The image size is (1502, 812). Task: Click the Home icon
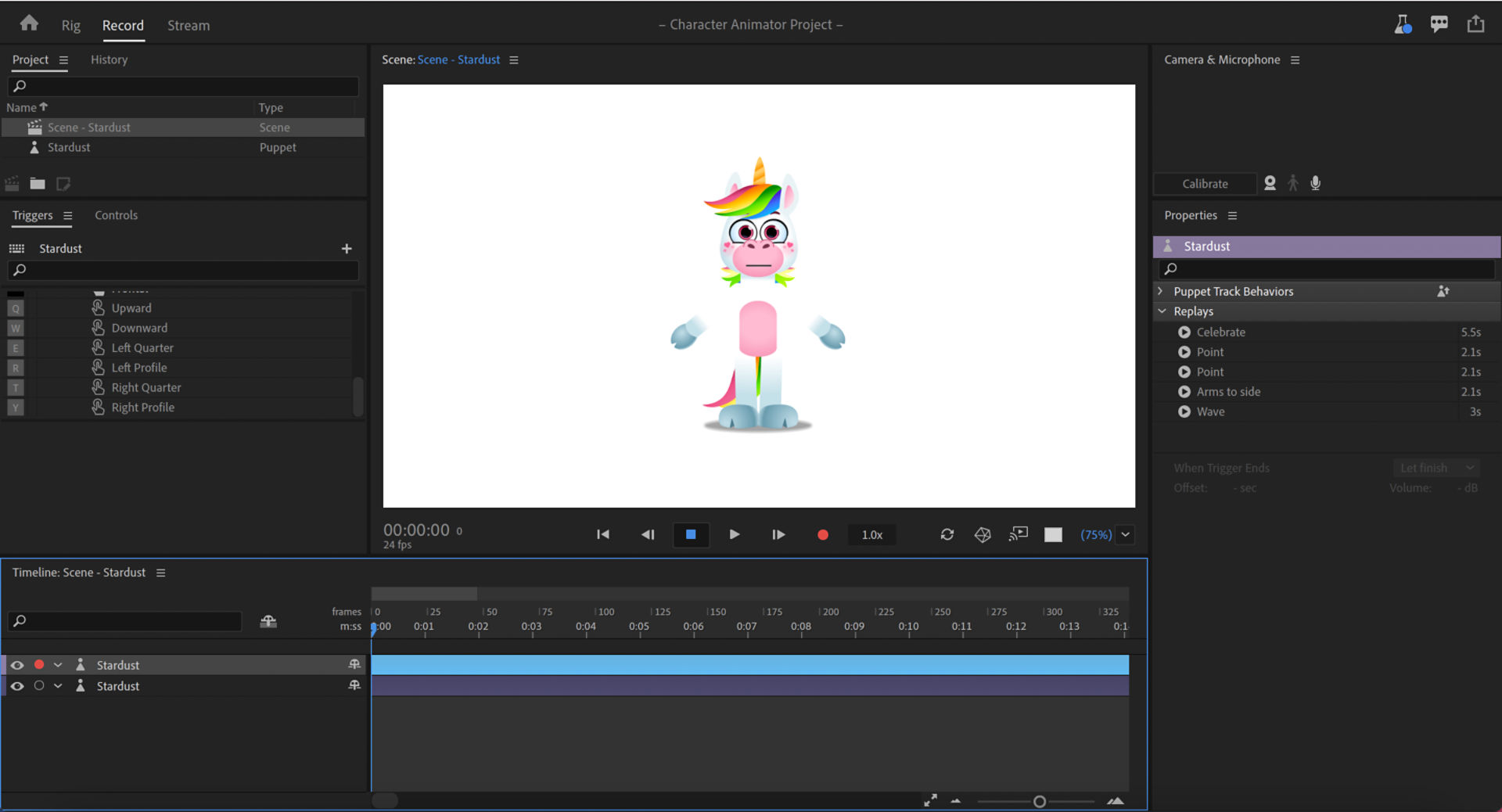tap(29, 23)
